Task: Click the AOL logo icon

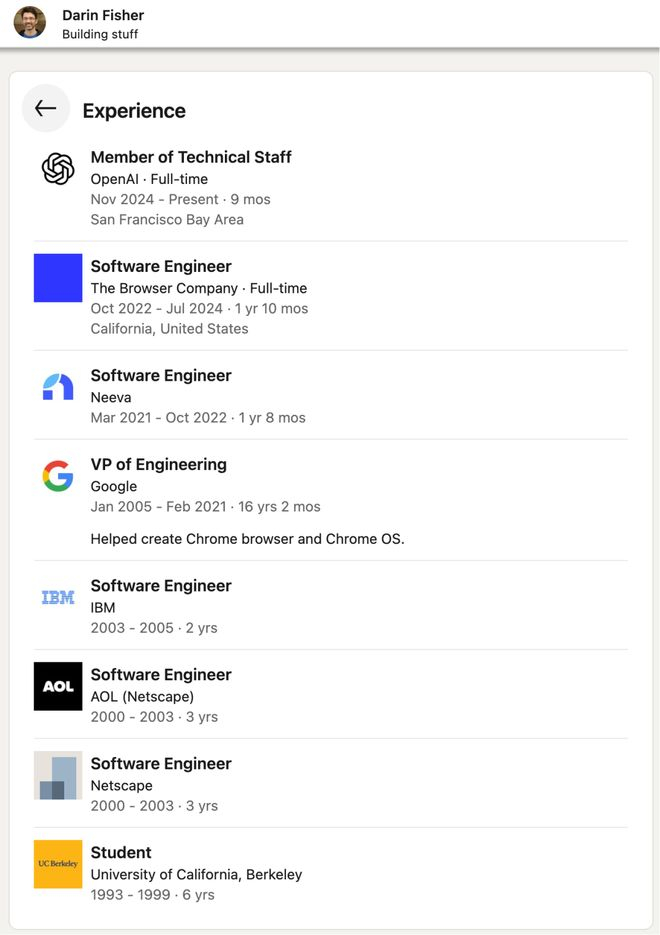Action: (58, 686)
